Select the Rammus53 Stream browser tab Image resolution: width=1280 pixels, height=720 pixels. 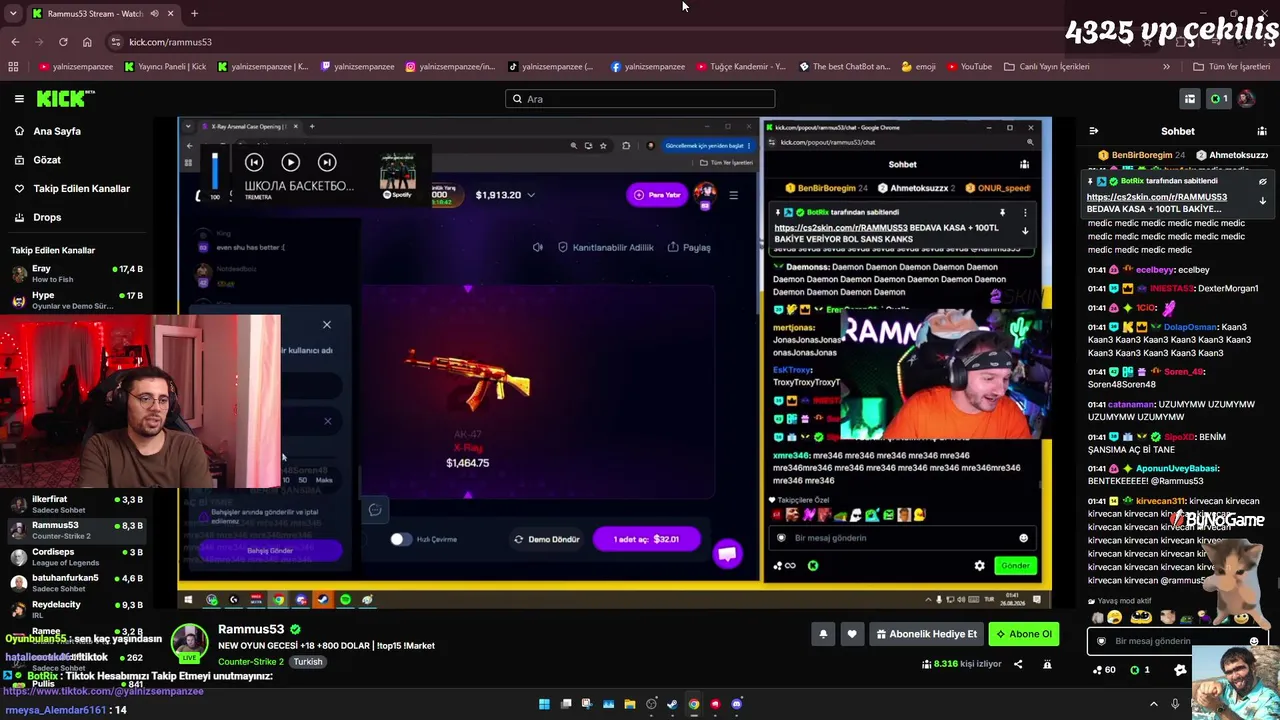click(103, 14)
